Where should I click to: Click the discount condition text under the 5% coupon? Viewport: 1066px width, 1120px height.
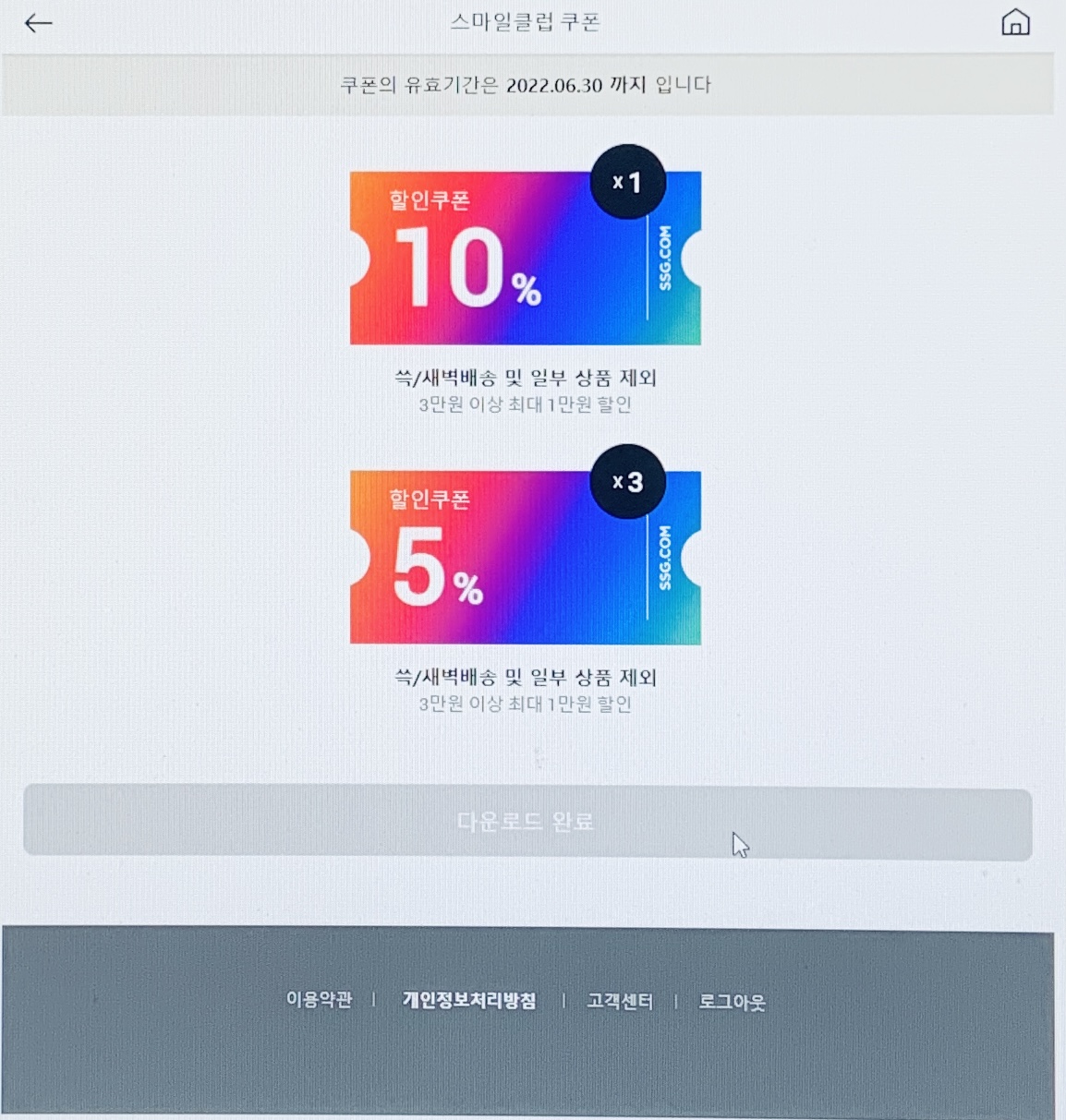coord(525,704)
